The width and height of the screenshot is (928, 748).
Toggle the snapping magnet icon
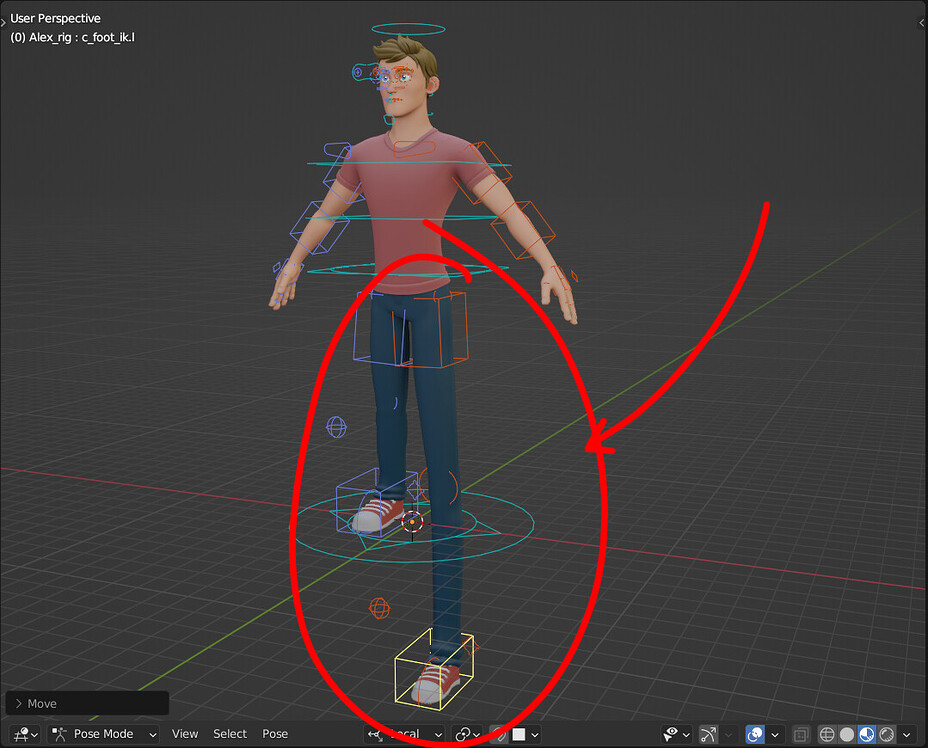pyautogui.click(x=500, y=734)
